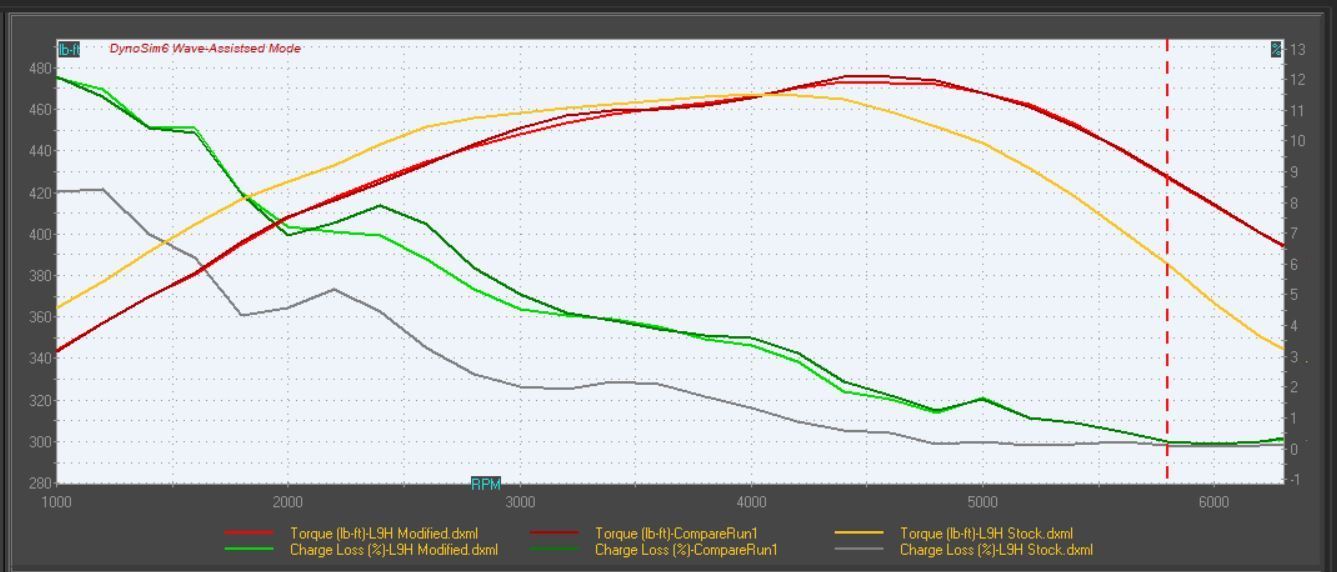Click the 480 value on torque axis
Viewport: 1337px width, 572px height.
(40, 68)
